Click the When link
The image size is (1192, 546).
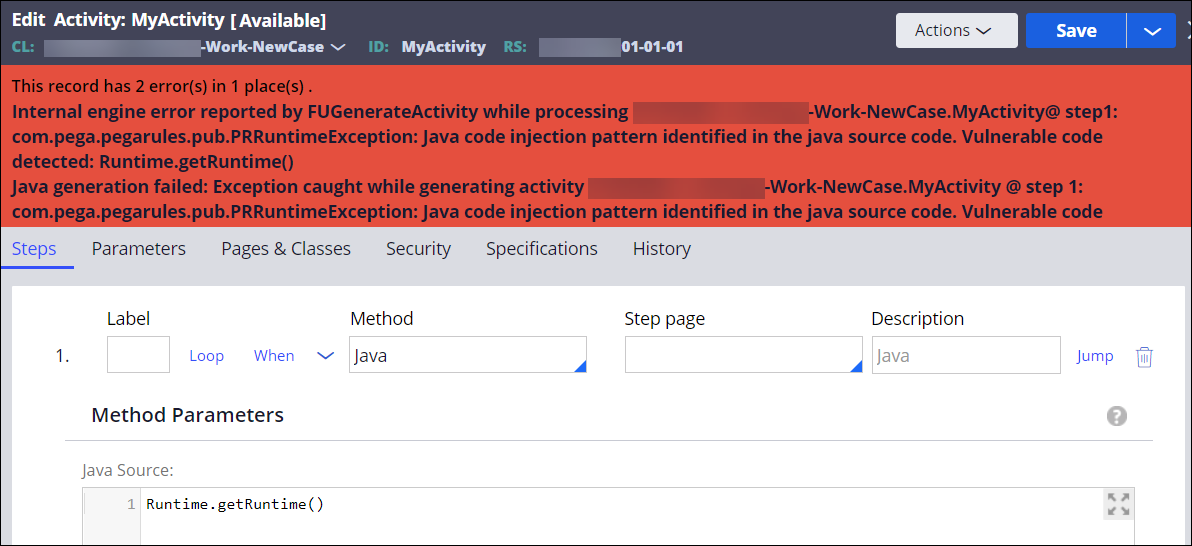(273, 356)
